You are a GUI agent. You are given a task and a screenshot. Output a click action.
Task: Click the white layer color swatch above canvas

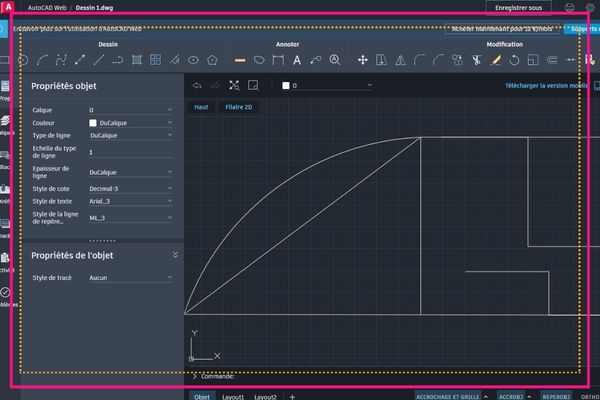tap(285, 85)
